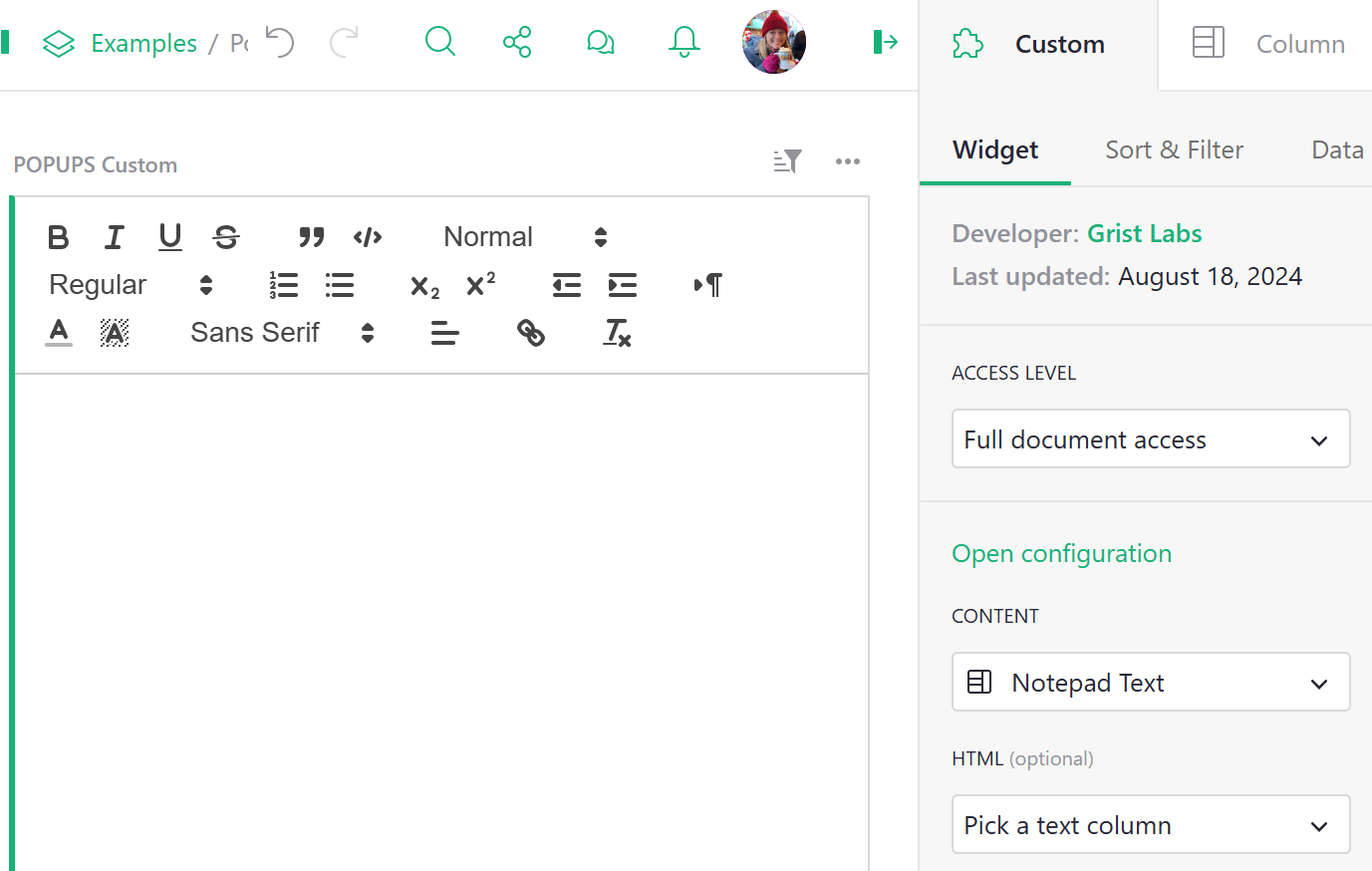Click the notifications bell icon
The width and height of the screenshot is (1372, 871).
coord(685,42)
